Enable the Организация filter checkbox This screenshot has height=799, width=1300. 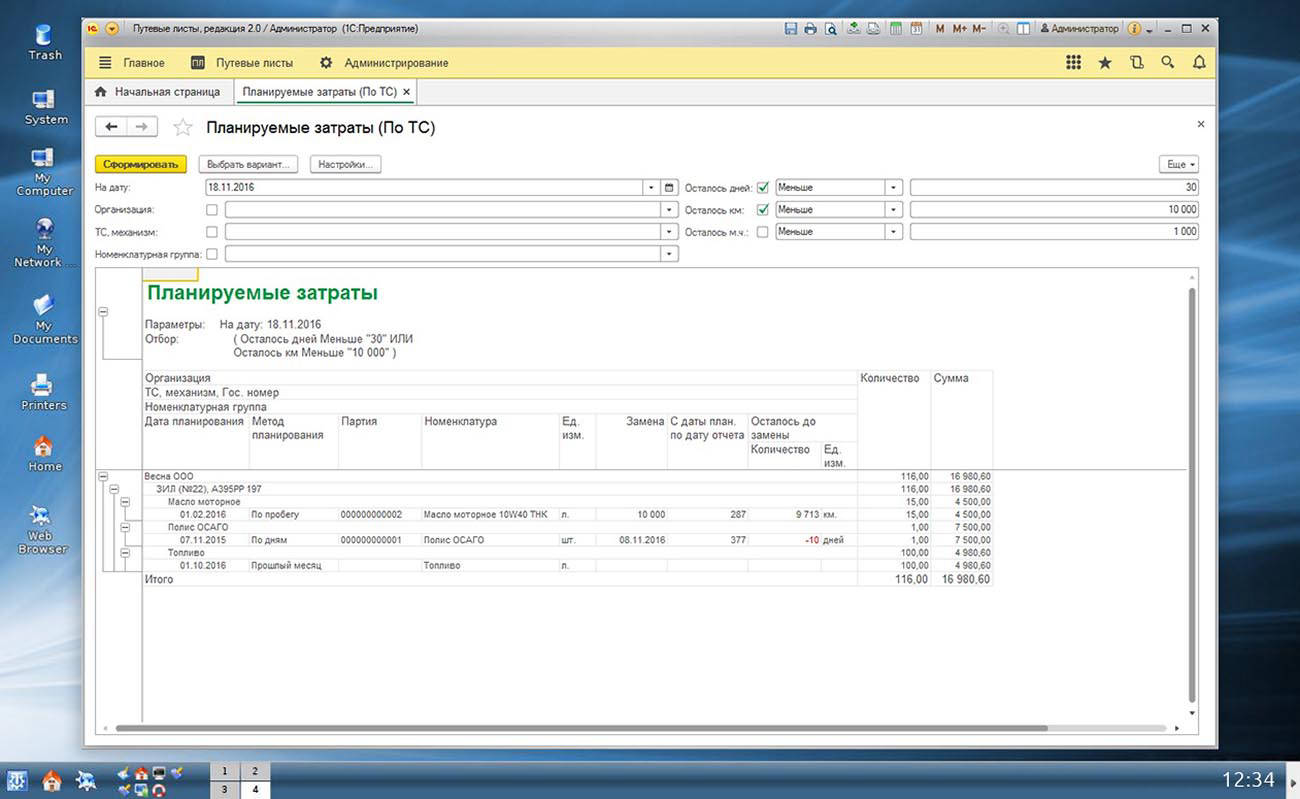coord(211,210)
